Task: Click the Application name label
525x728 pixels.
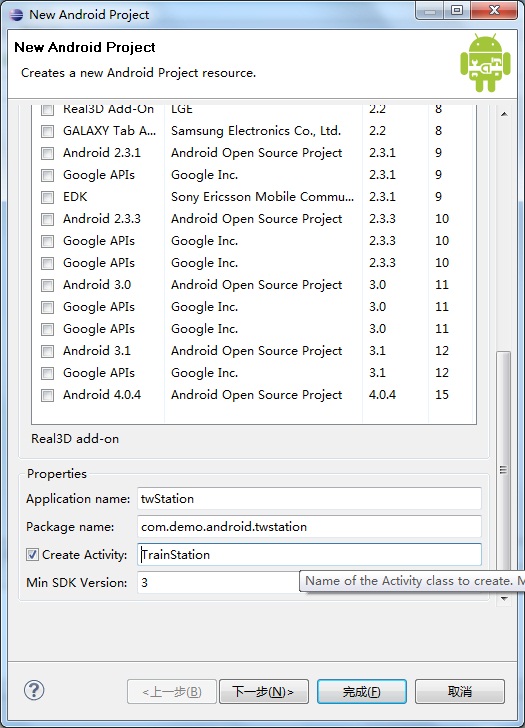Action: (78, 499)
